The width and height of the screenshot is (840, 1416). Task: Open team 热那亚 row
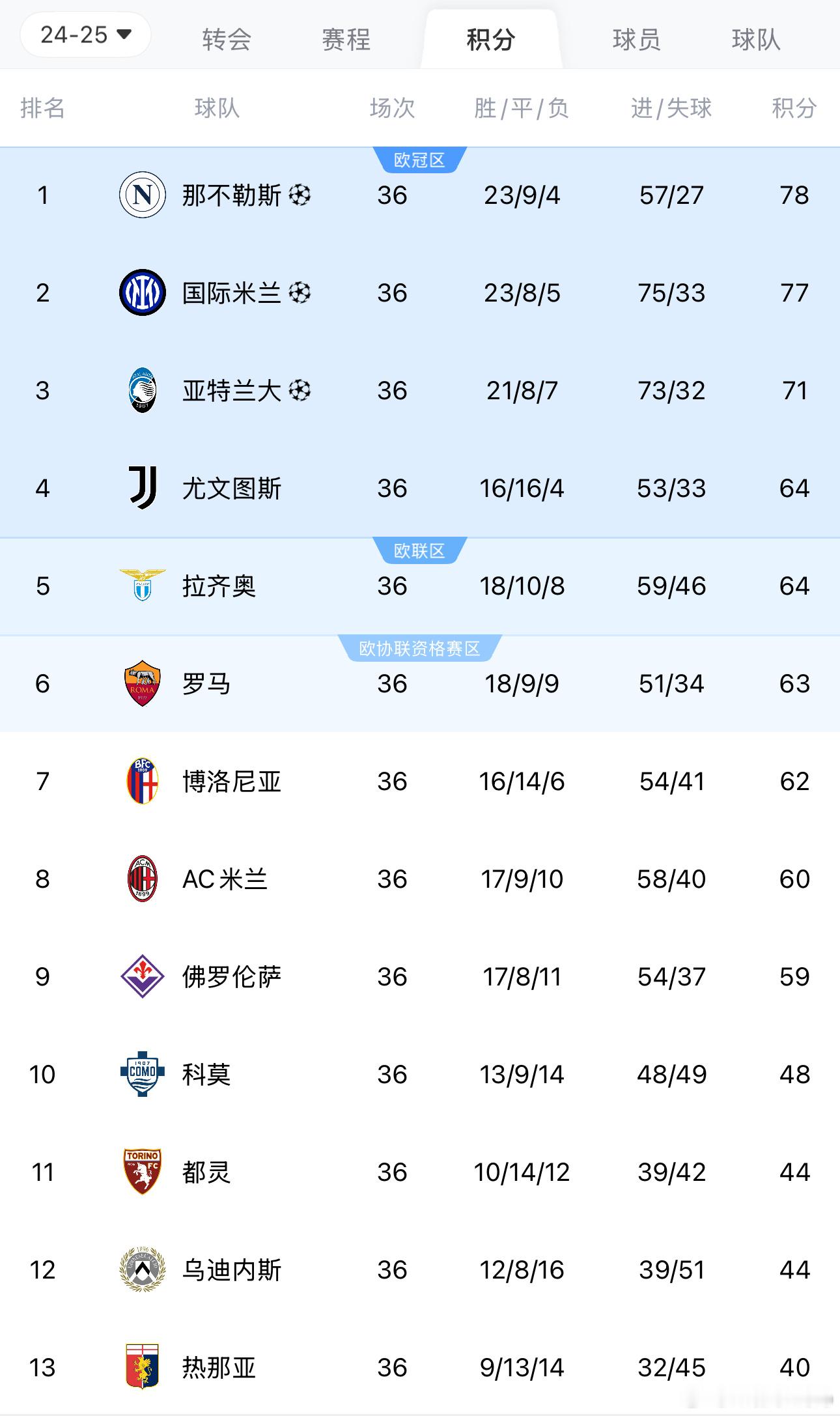(420, 1367)
